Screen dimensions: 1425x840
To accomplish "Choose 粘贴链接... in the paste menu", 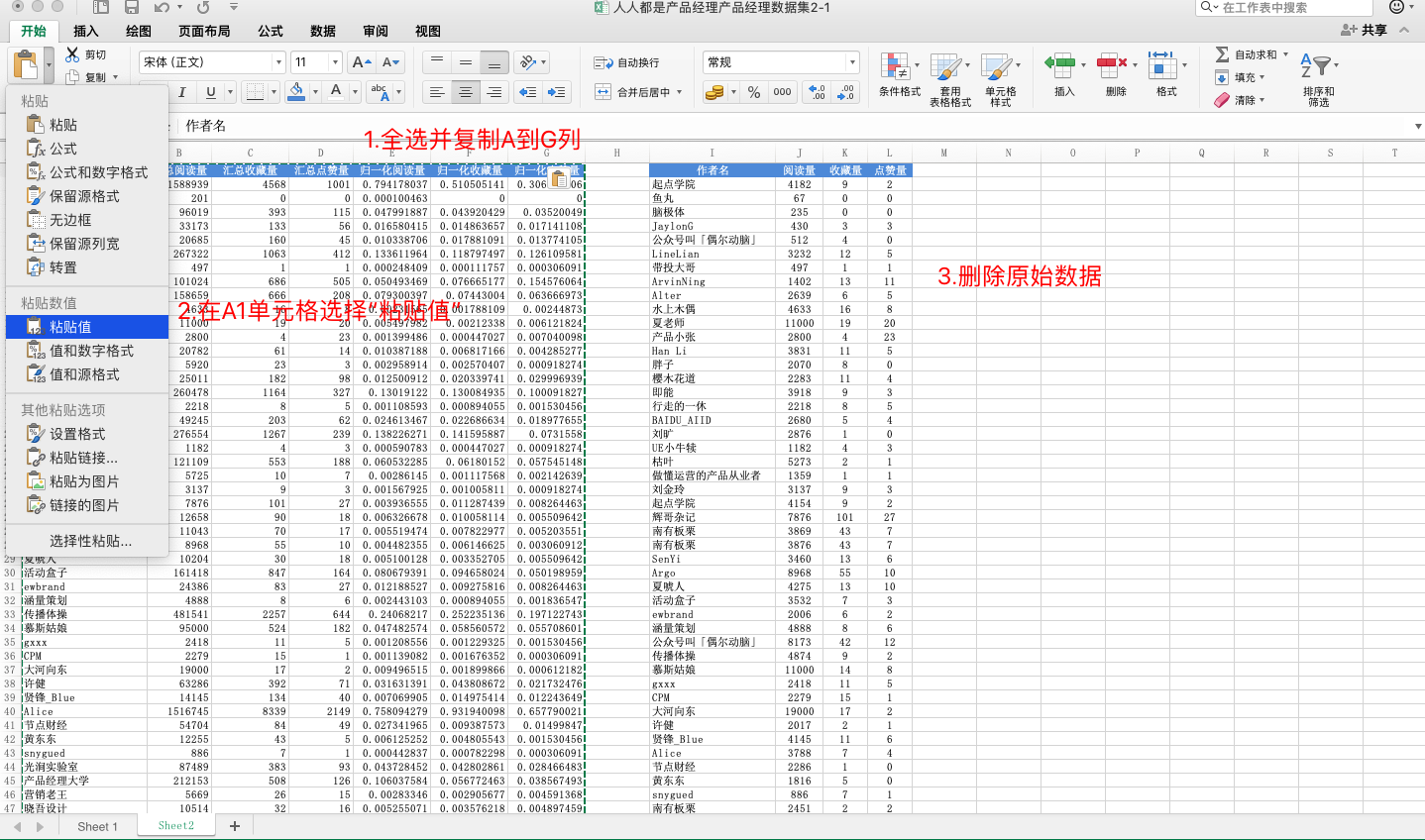I will 87,458.
